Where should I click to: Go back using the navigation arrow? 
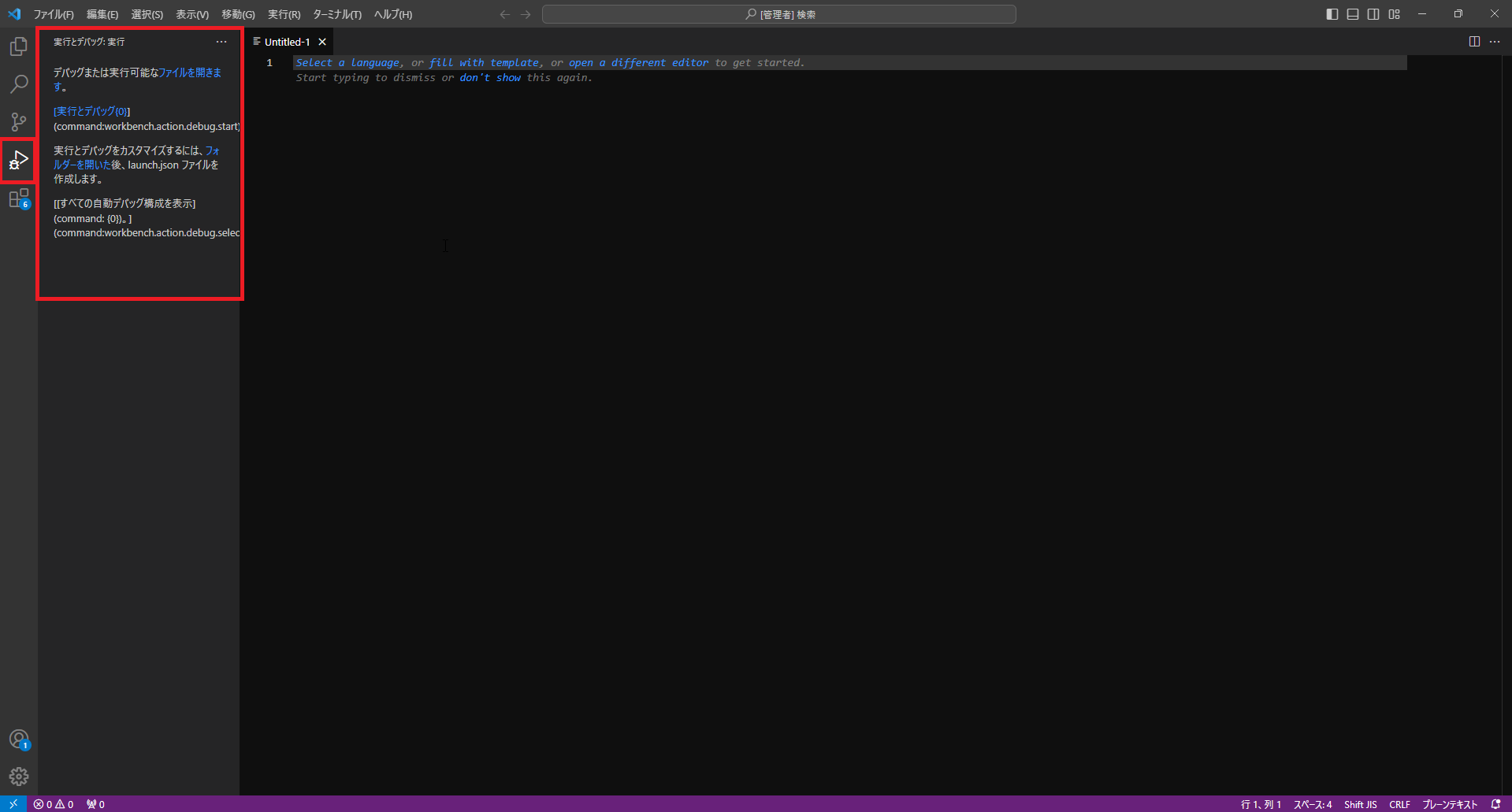505,14
